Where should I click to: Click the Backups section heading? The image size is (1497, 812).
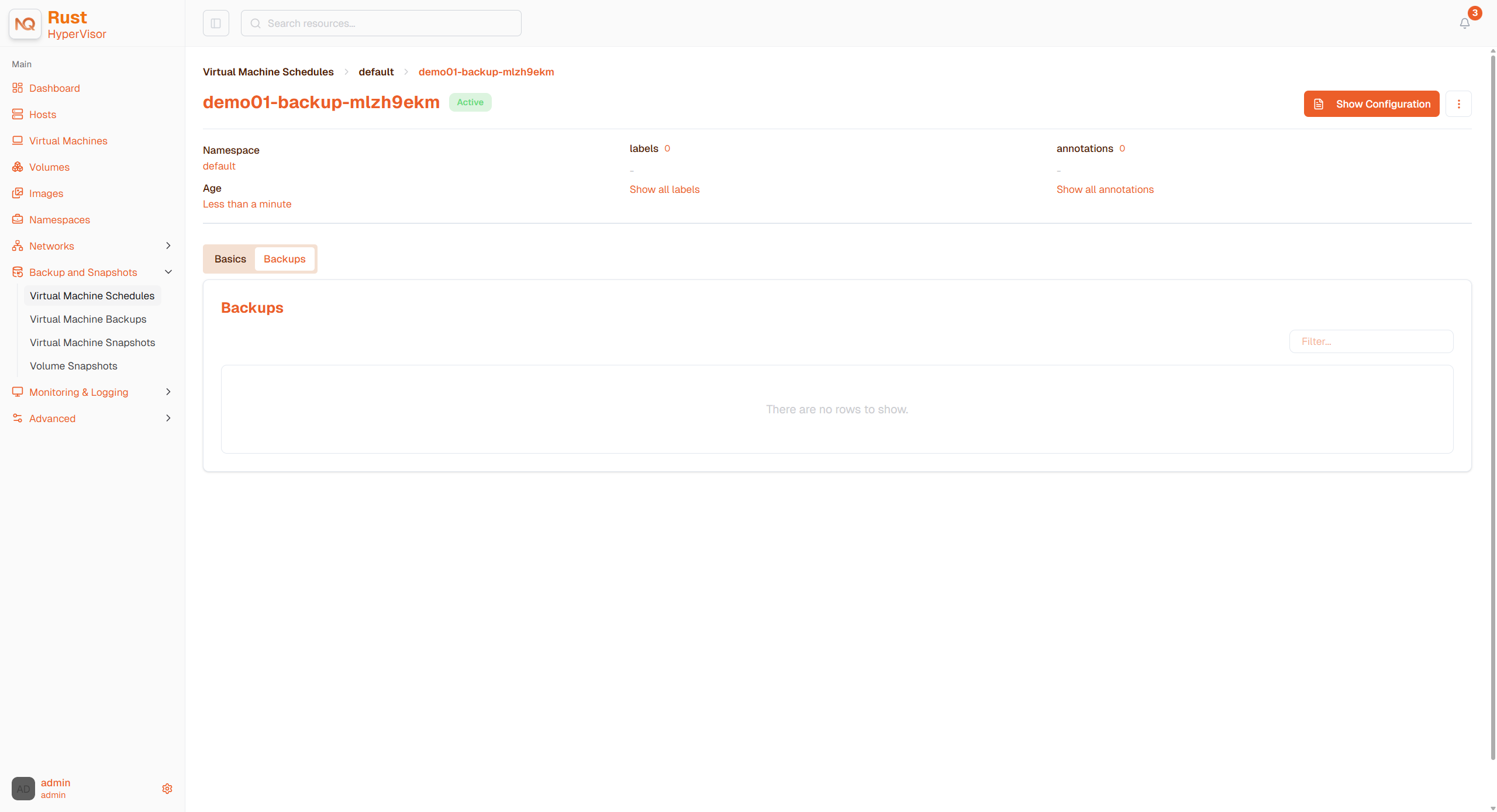[252, 307]
